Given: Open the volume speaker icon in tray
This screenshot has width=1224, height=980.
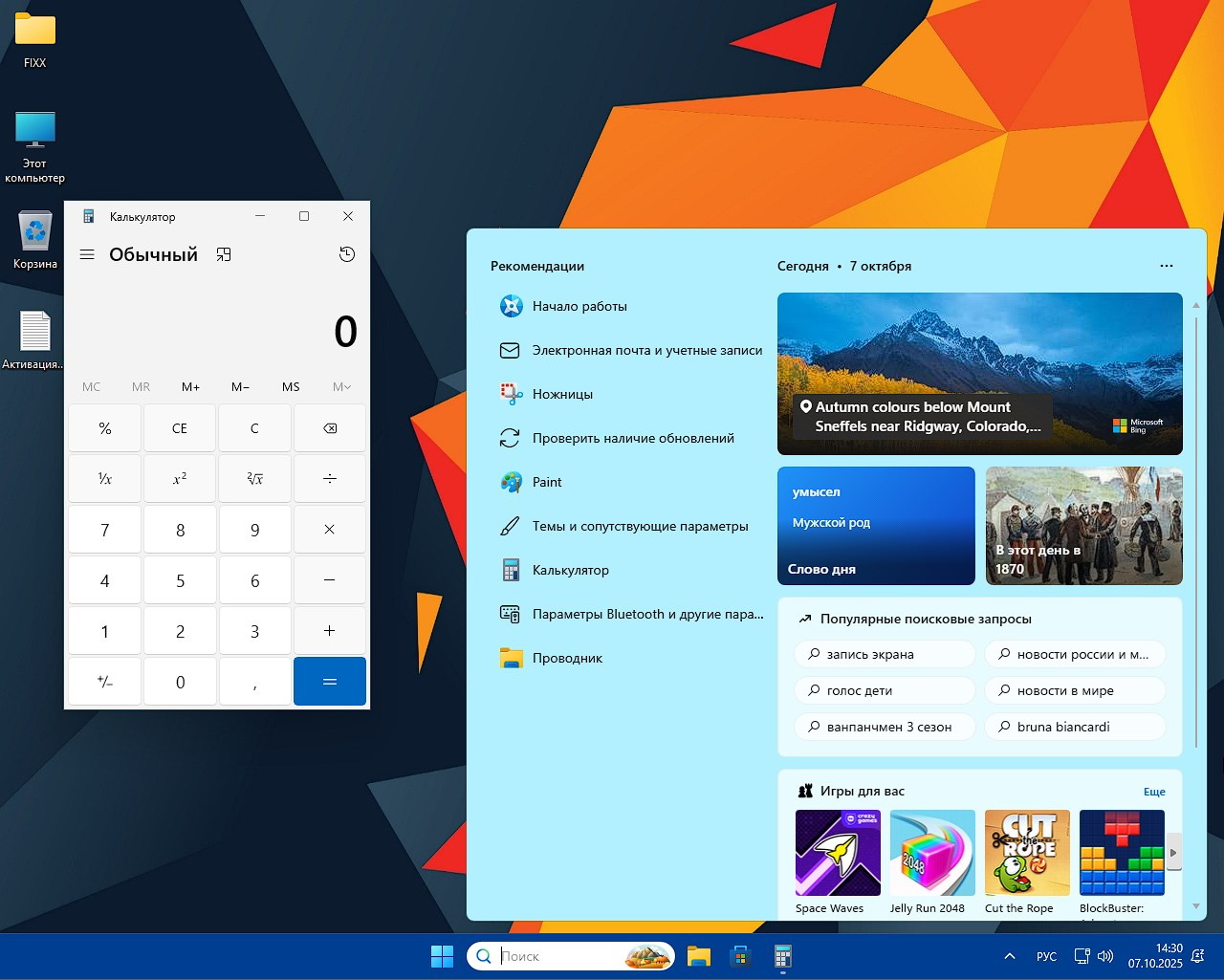Looking at the screenshot, I should [x=1105, y=956].
